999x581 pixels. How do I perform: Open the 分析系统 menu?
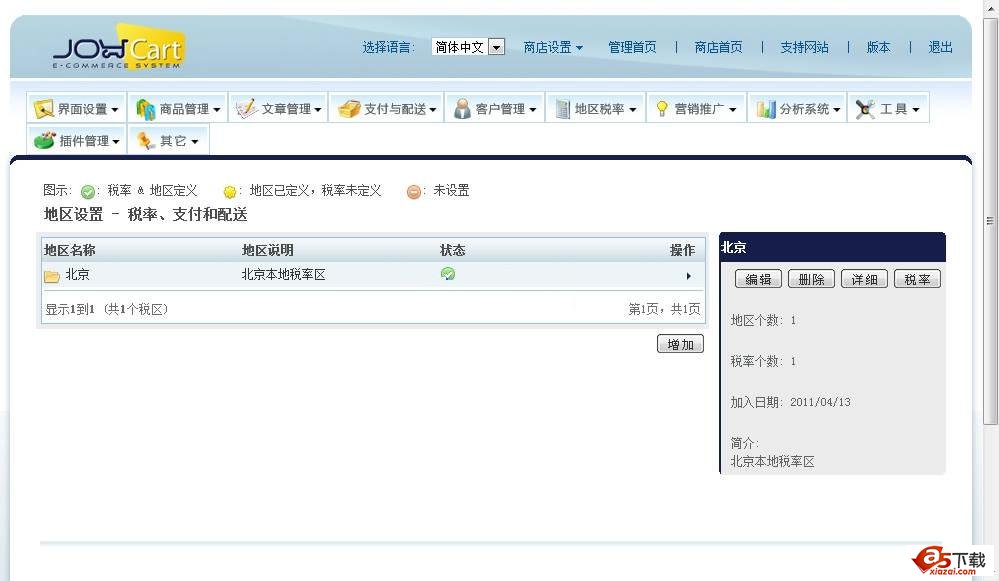[x=798, y=109]
